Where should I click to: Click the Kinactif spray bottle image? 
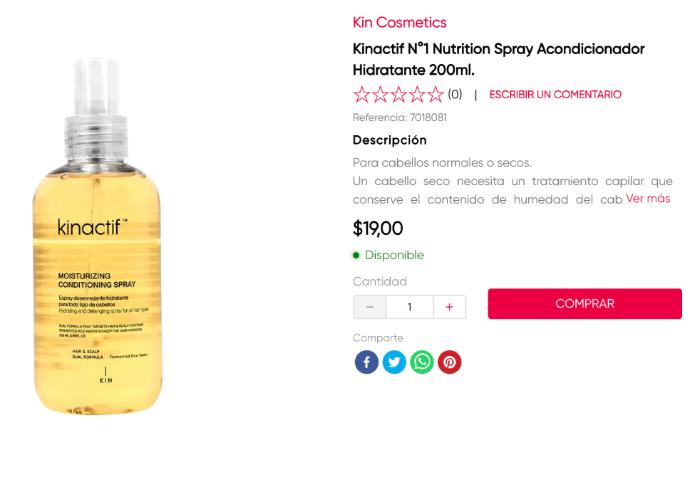tap(98, 236)
